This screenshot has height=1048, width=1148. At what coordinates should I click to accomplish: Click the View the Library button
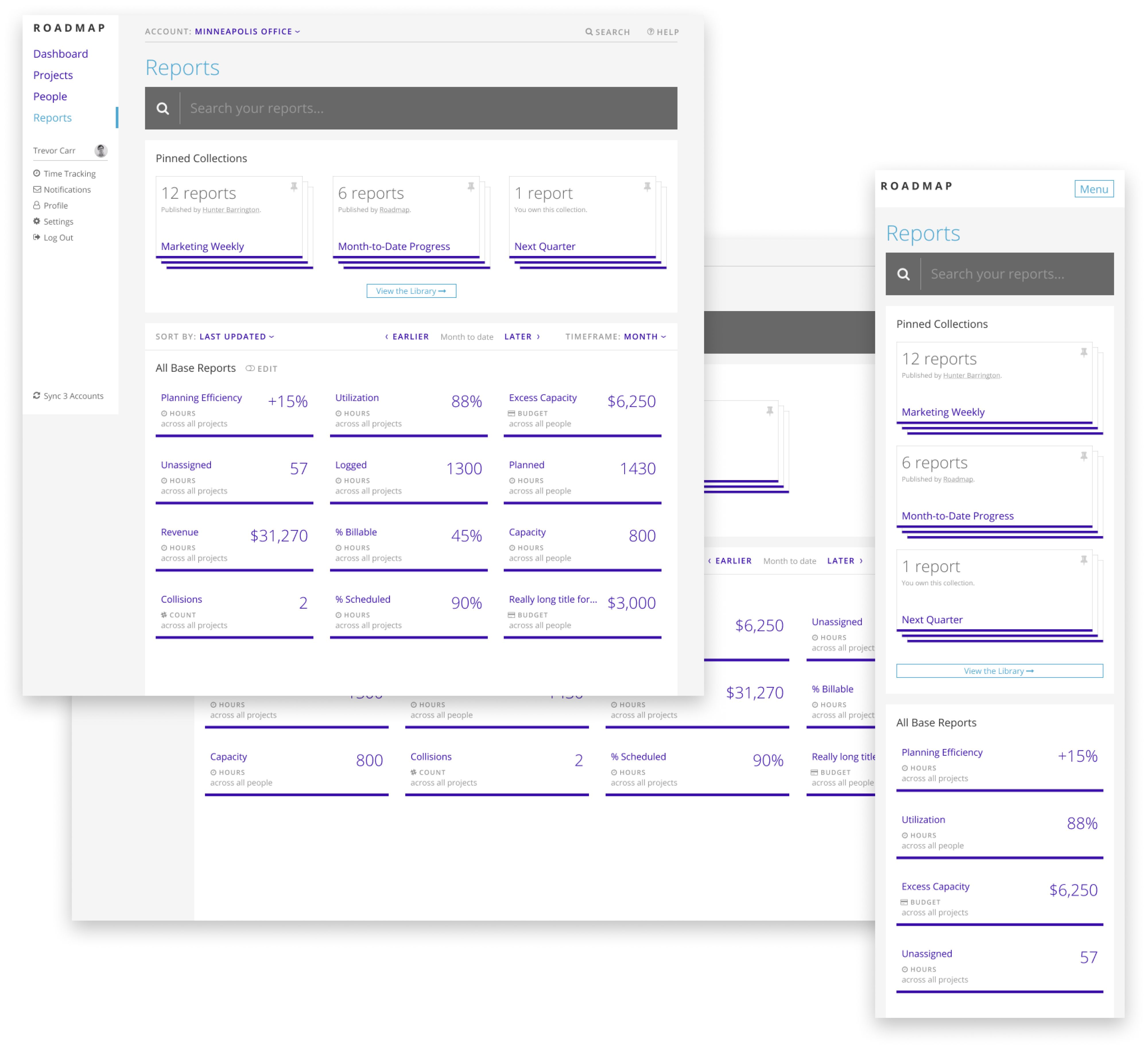[x=411, y=291]
